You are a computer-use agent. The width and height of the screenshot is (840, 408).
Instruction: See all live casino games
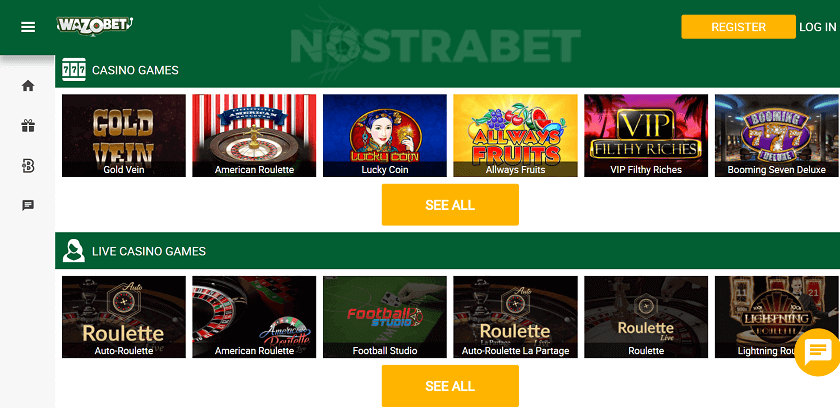[450, 386]
